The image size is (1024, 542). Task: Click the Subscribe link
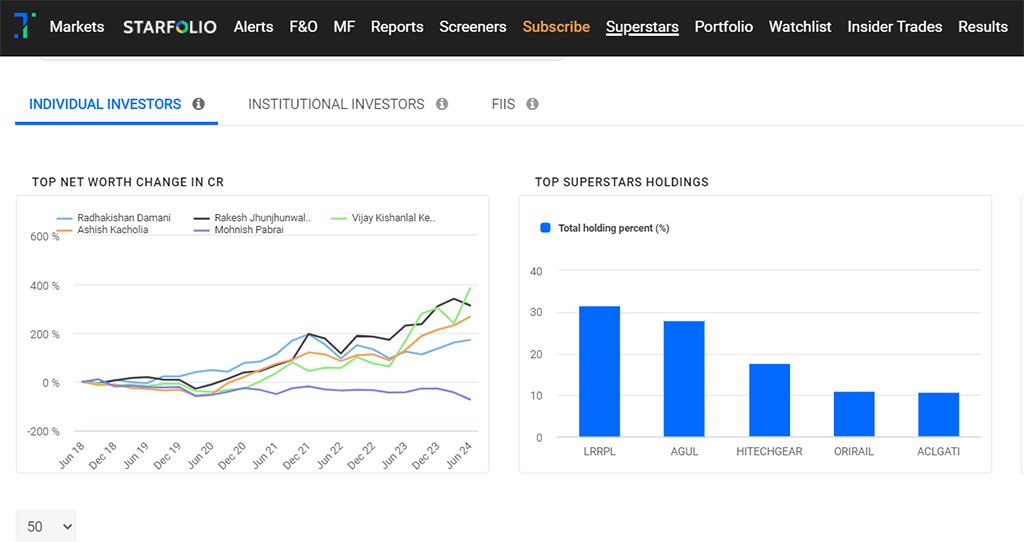(x=556, y=27)
